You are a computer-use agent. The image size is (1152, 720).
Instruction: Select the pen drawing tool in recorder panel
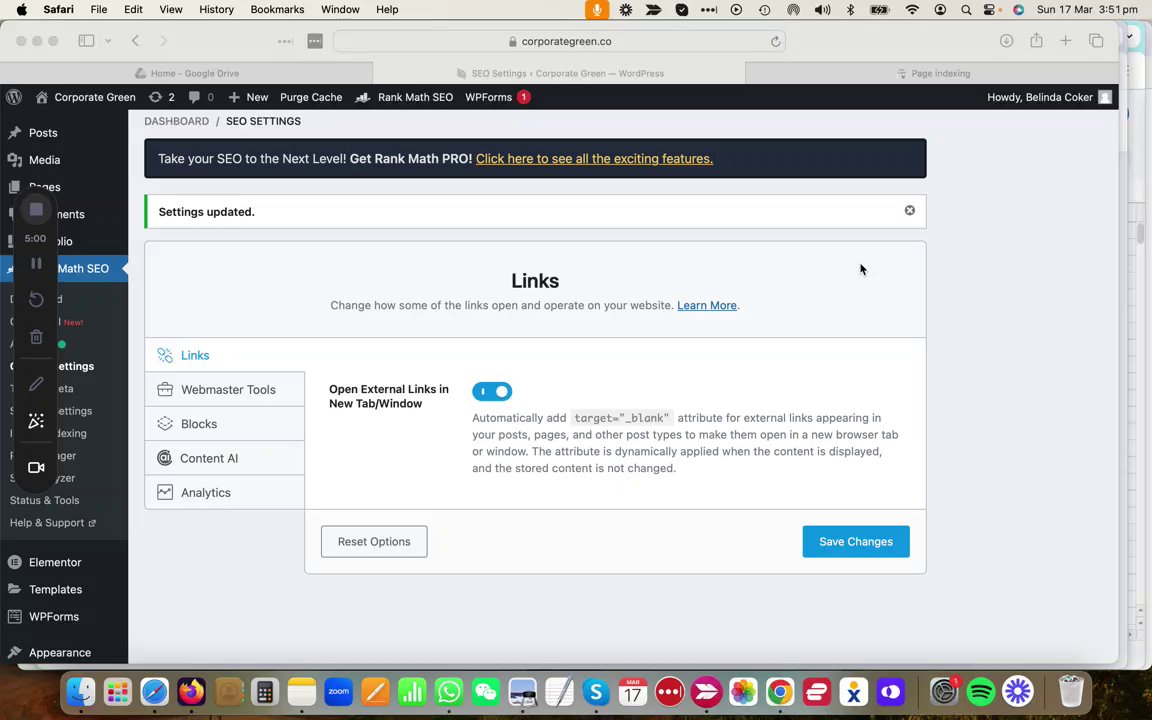(36, 384)
